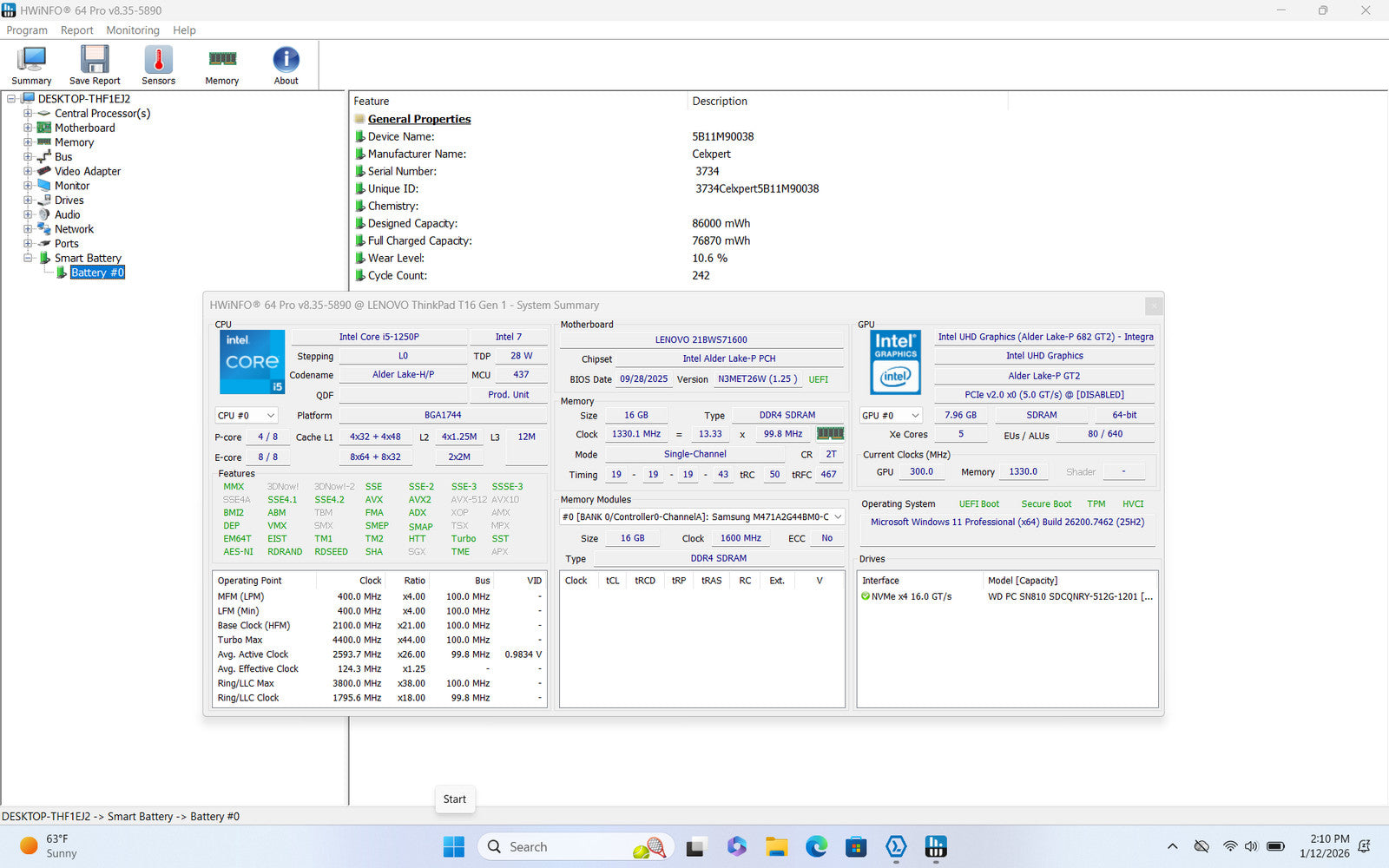Image resolution: width=1389 pixels, height=868 pixels.
Task: Open the GPU #0 dropdown
Action: (891, 416)
